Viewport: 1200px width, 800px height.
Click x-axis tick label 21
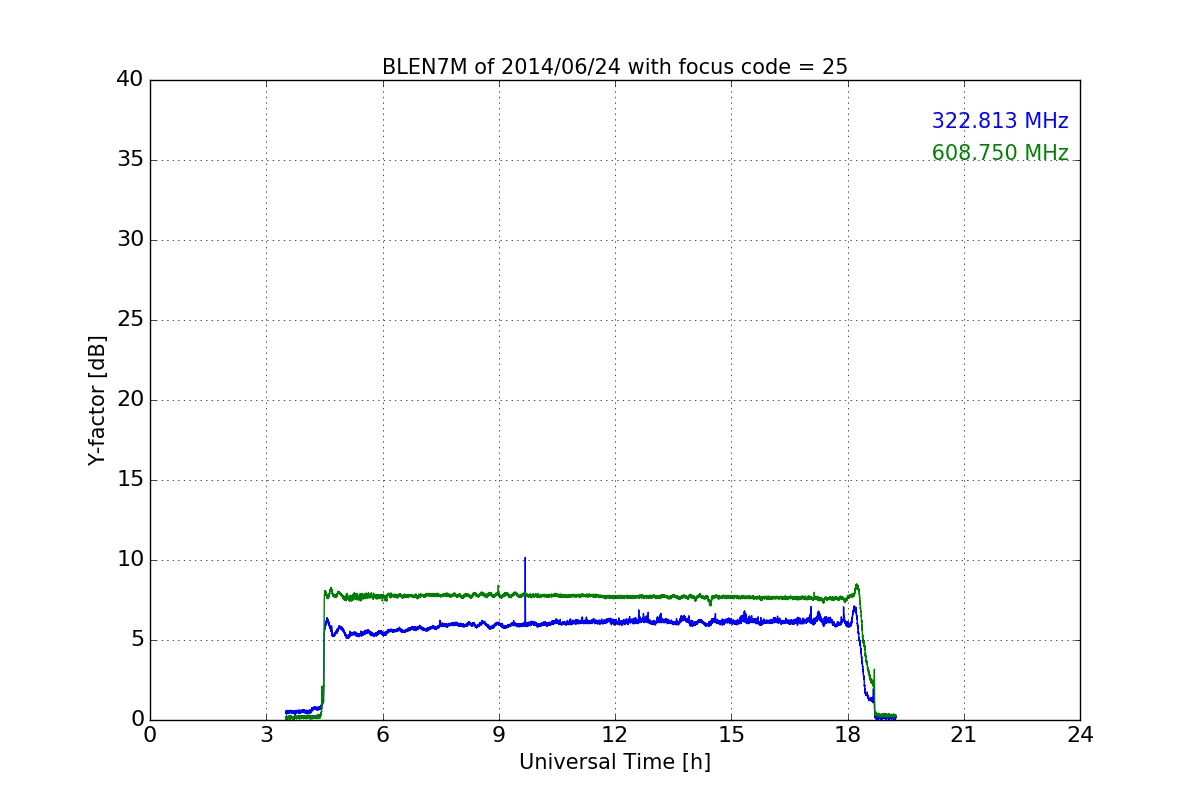coord(964,735)
